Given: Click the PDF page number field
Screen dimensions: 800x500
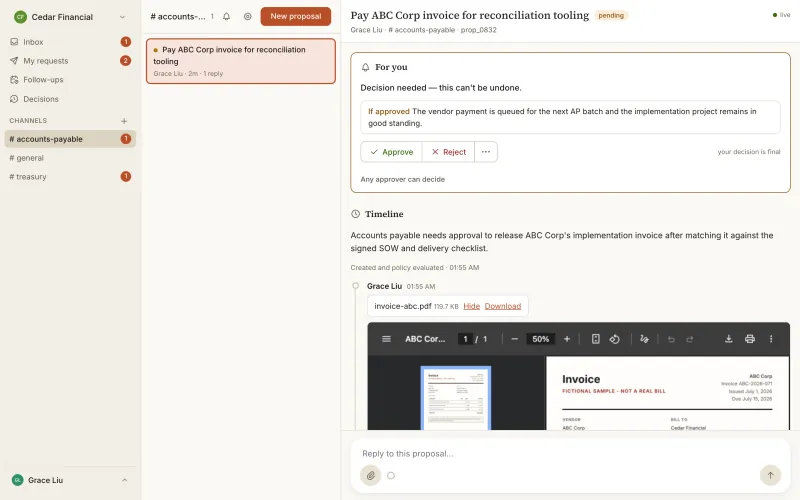Looking at the screenshot, I should coord(465,339).
